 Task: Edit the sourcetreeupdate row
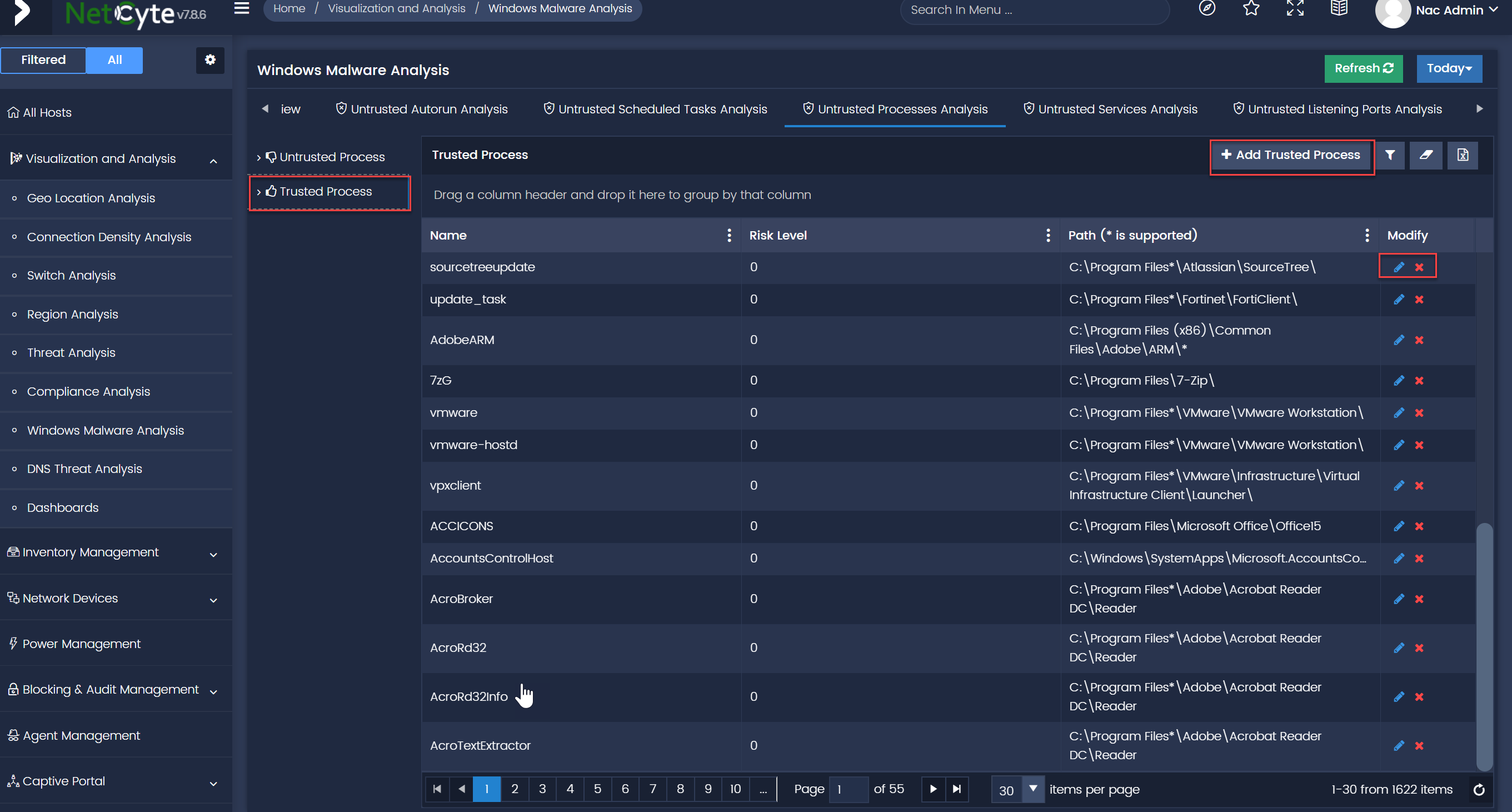[x=1399, y=267]
